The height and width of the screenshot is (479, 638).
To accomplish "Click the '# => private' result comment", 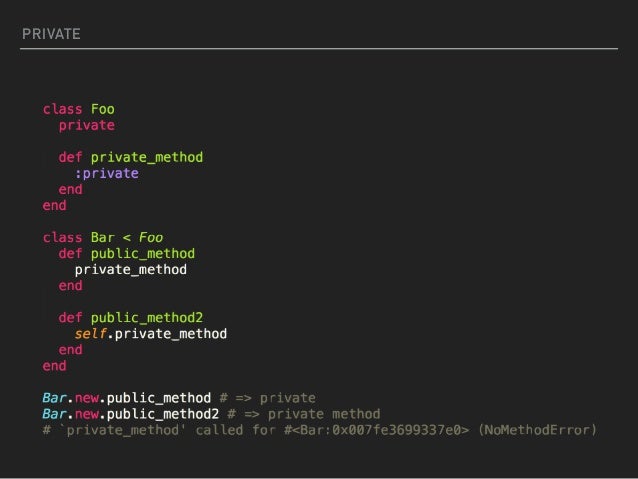I will (267, 398).
